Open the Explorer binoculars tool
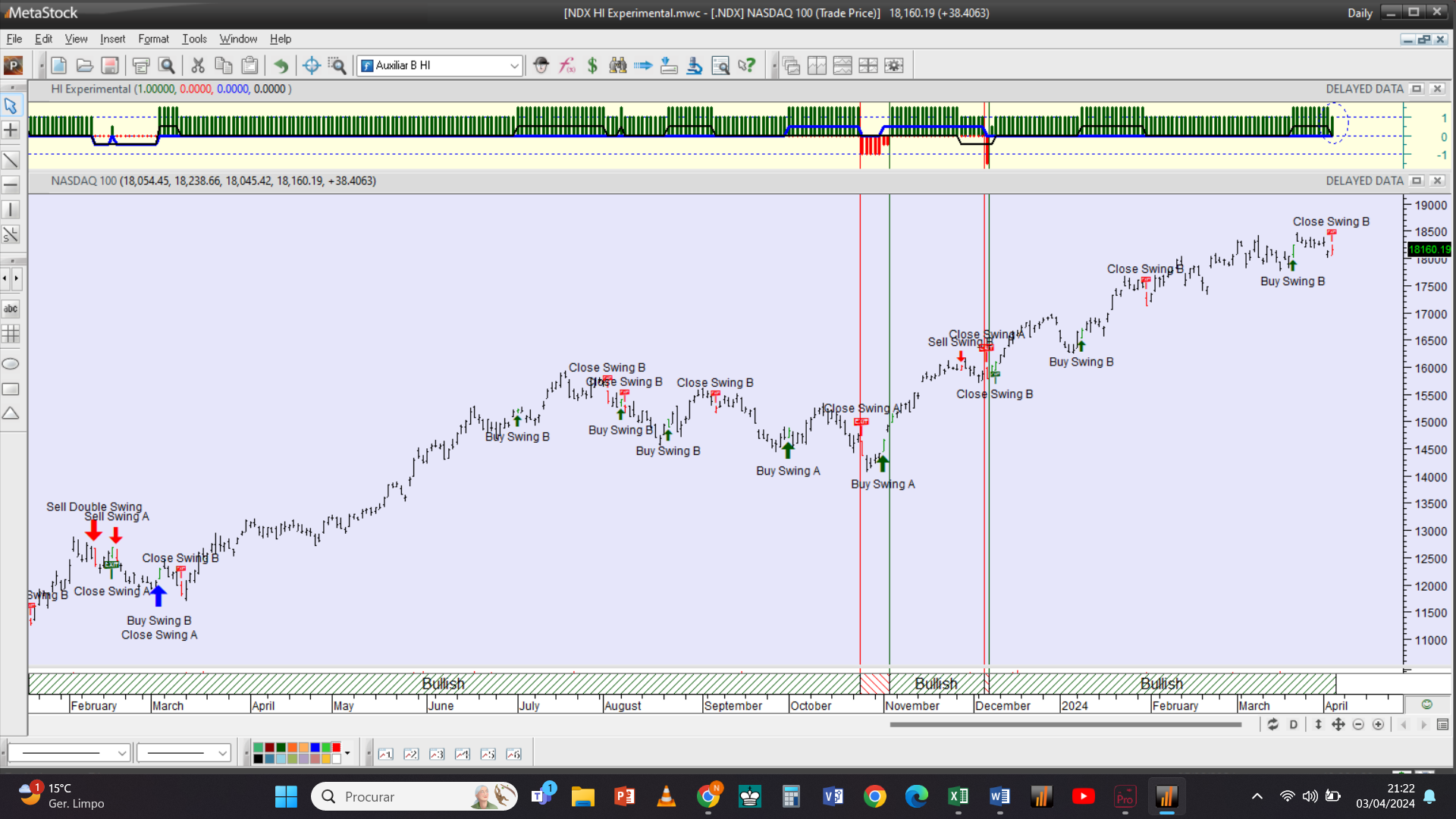This screenshot has height=819, width=1456. pyautogui.click(x=618, y=65)
